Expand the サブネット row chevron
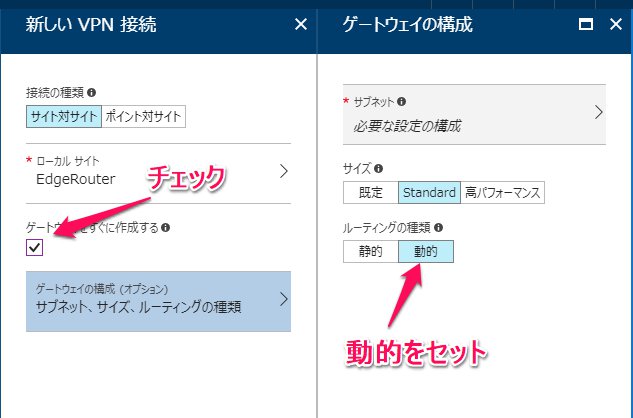Image resolution: width=633 pixels, height=418 pixels. 598,111
